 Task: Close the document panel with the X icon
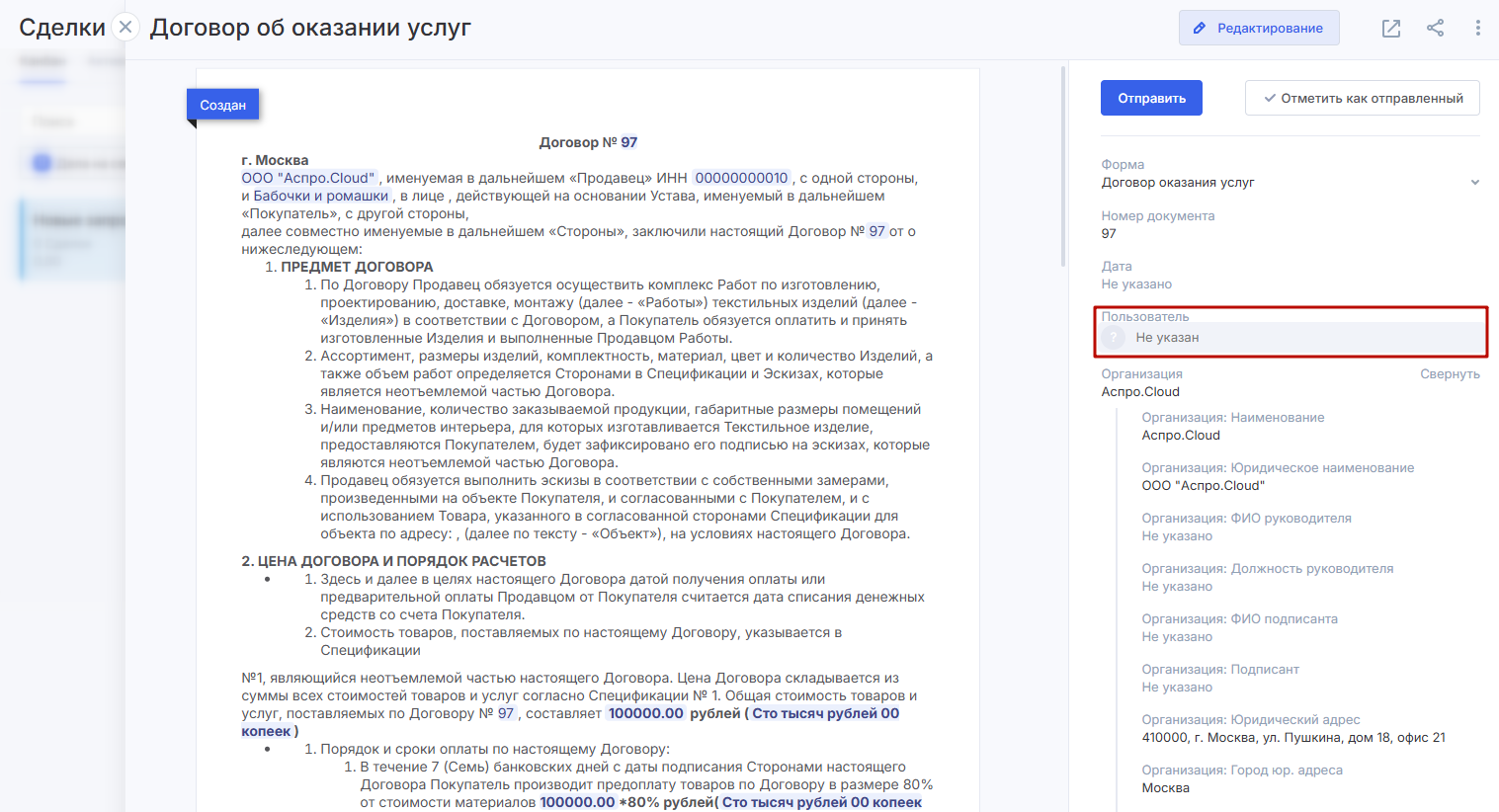click(125, 28)
